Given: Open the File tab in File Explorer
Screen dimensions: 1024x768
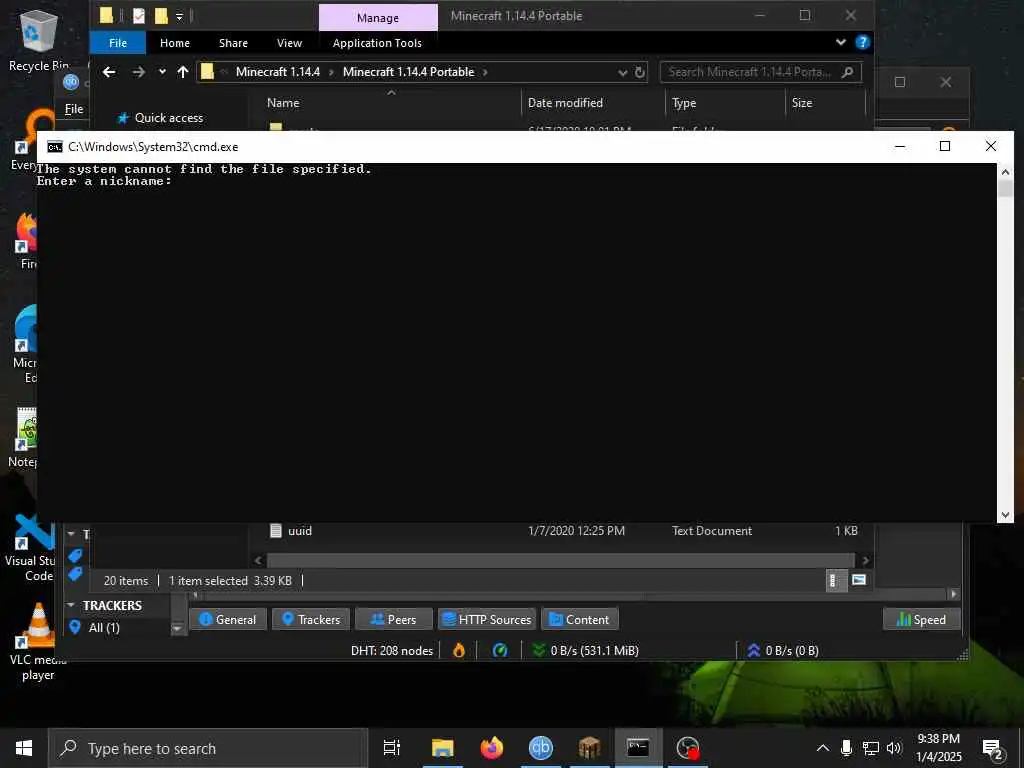Looking at the screenshot, I should 118,43.
